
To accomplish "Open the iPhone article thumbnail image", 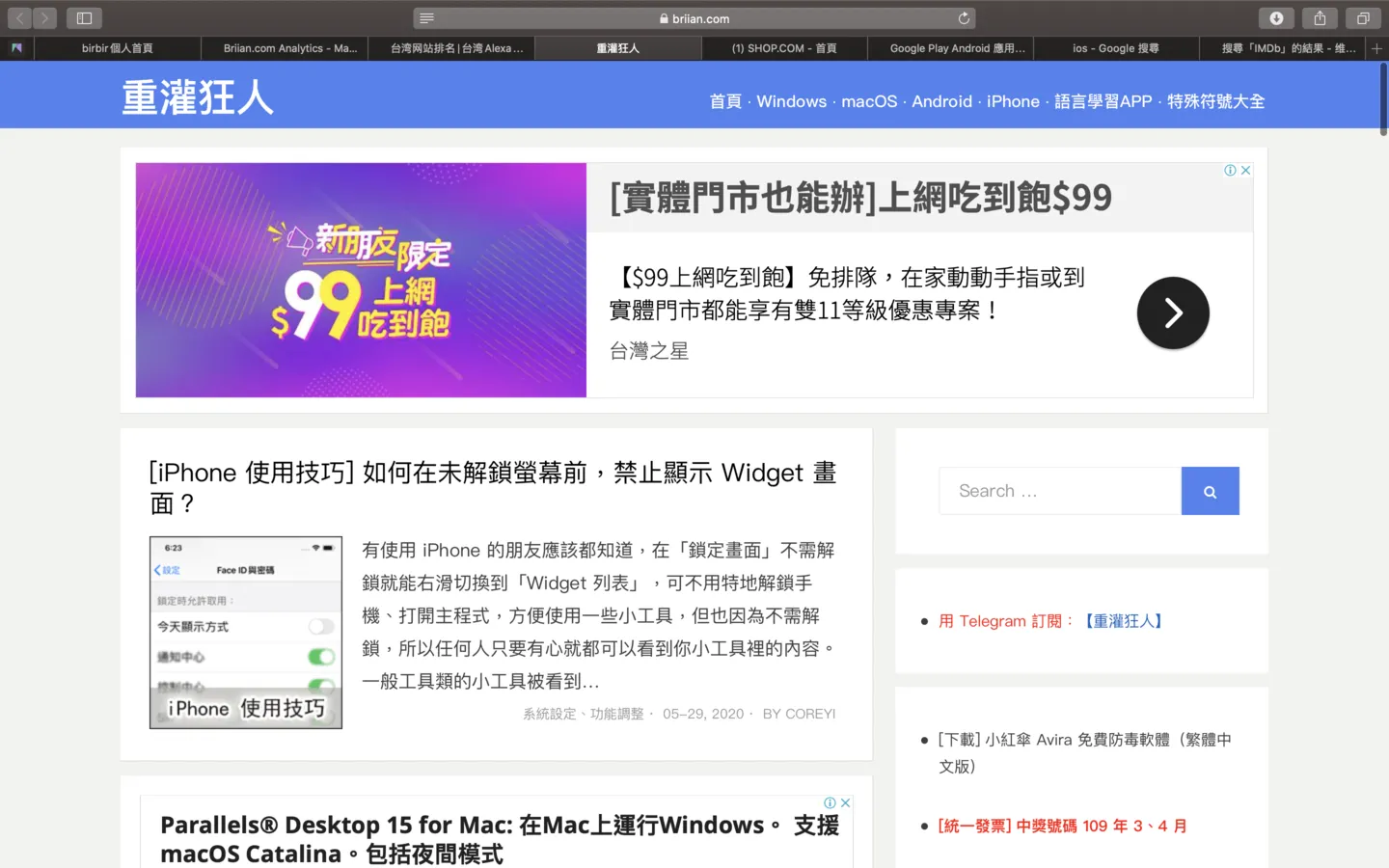I will point(246,632).
